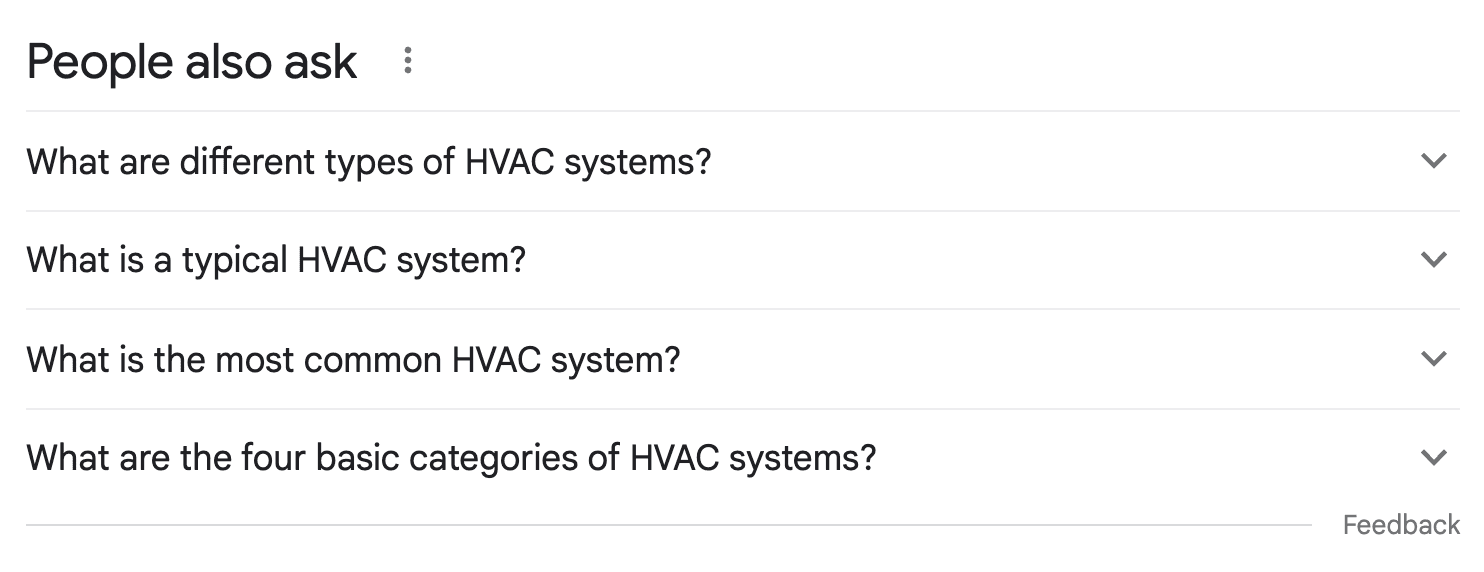The height and width of the screenshot is (572, 1484).
Task: Click the Feedback link
Action: pos(1400,525)
